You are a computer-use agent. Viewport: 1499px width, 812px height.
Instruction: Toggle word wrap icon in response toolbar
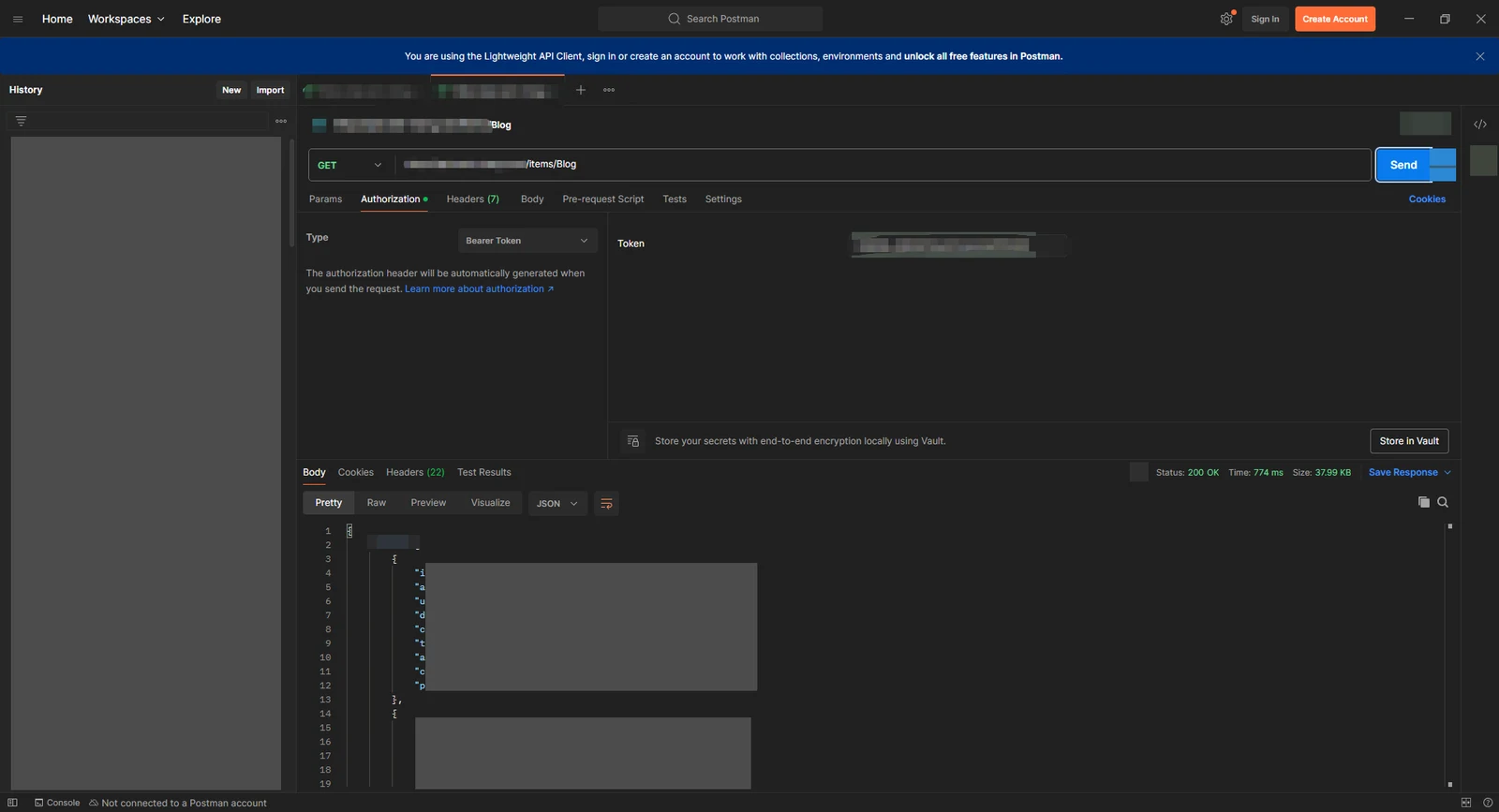(606, 503)
